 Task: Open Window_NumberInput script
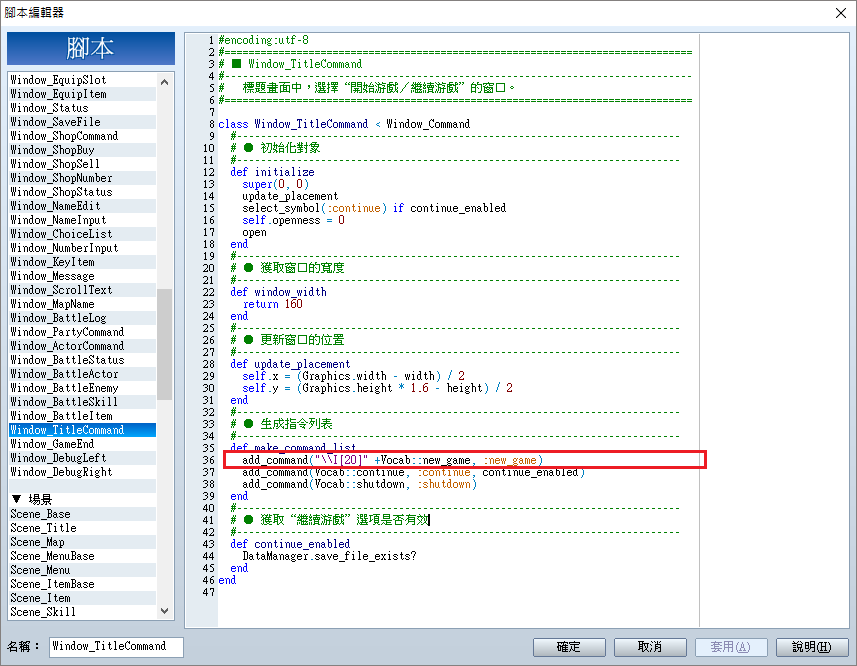pos(83,247)
